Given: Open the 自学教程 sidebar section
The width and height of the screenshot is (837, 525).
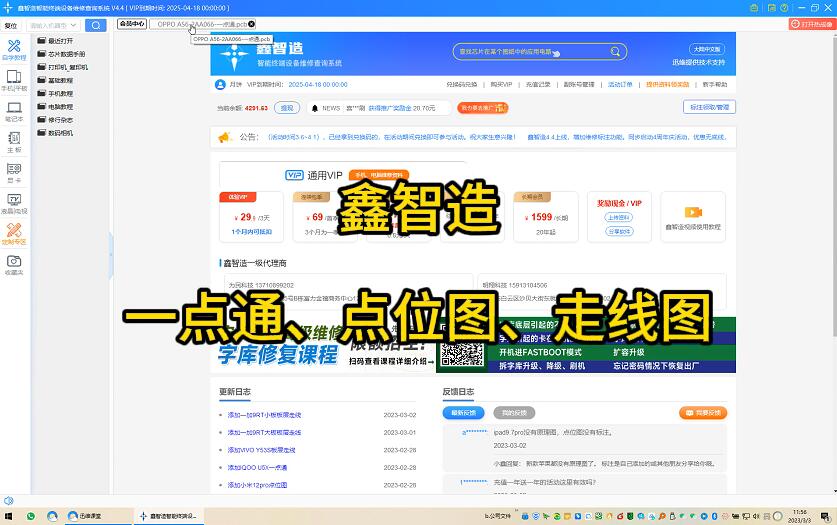Looking at the screenshot, I should click(x=14, y=49).
